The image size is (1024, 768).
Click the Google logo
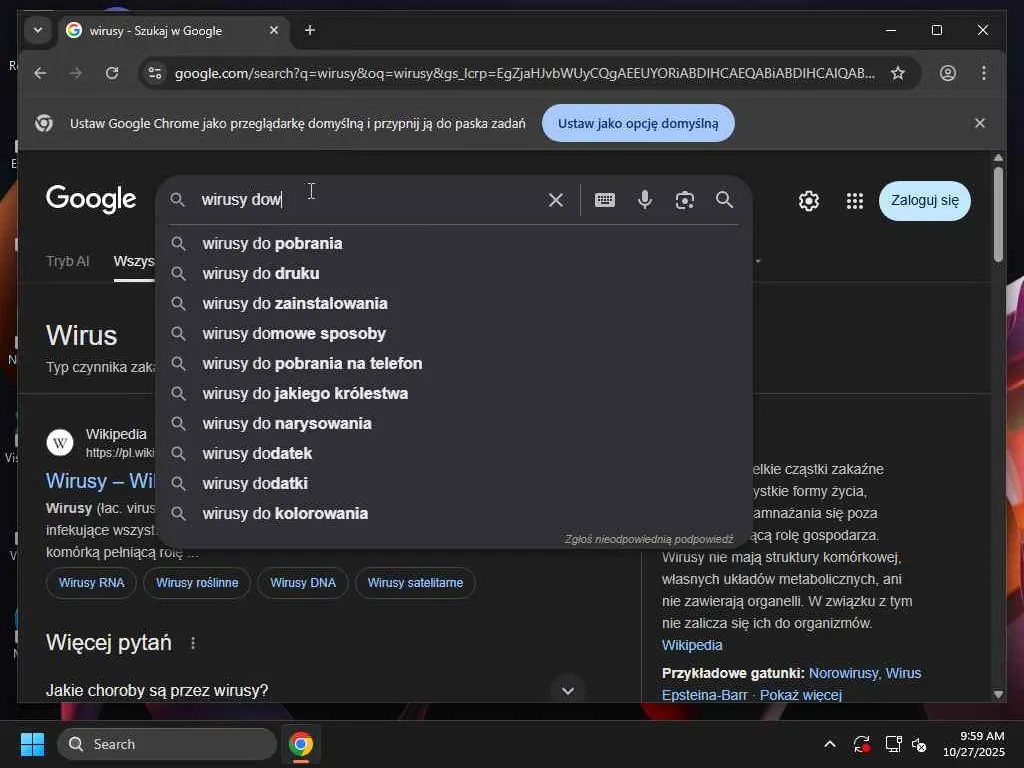91,199
